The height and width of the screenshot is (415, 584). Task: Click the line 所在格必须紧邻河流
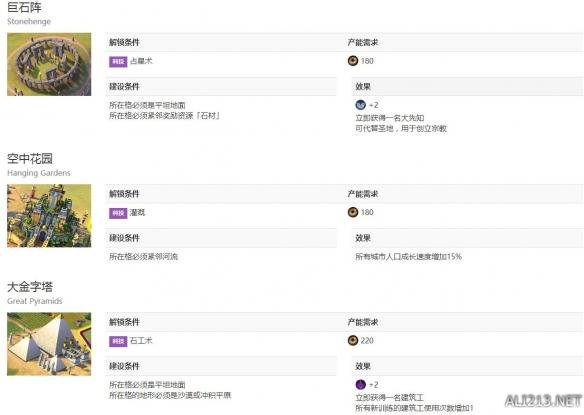pos(143,257)
